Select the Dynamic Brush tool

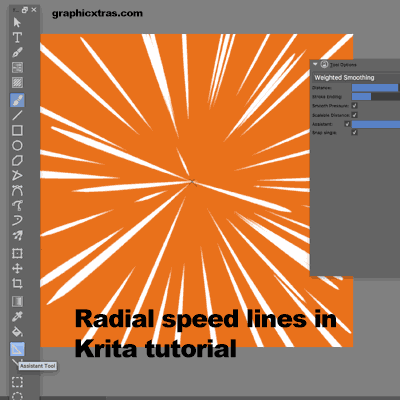pyautogui.click(x=17, y=220)
